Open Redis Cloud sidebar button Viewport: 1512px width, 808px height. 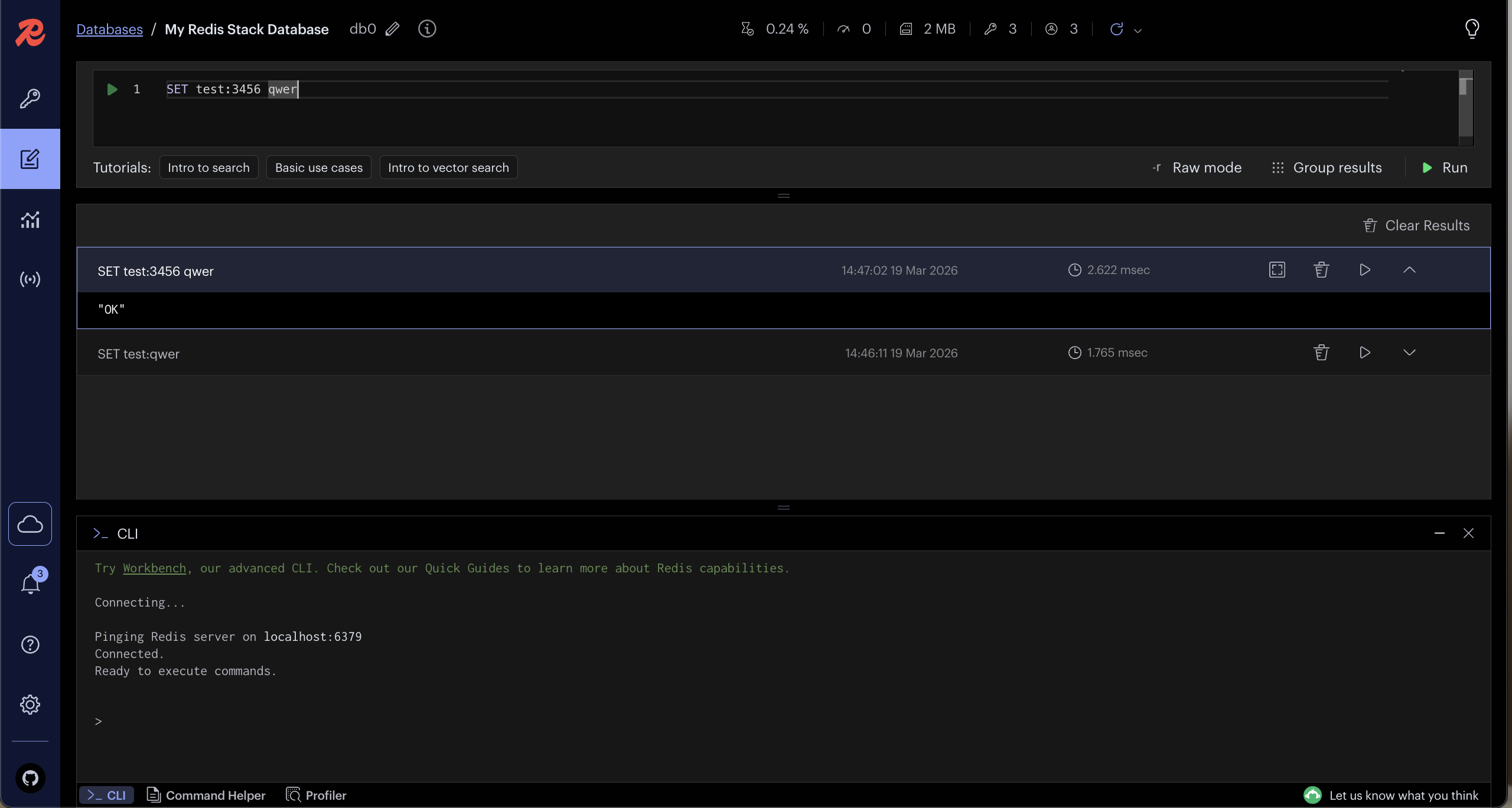(30, 524)
